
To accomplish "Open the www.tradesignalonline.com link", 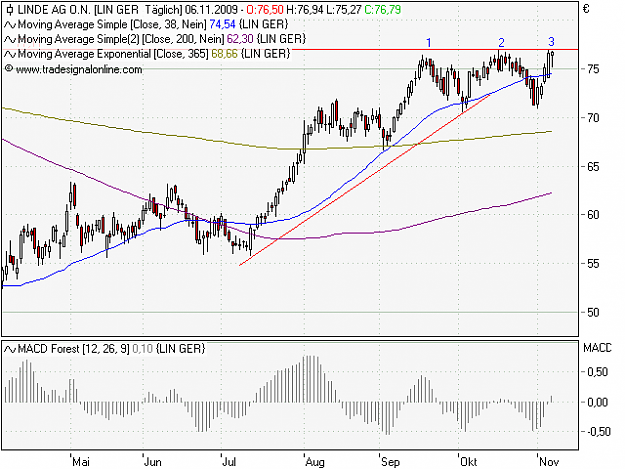I will click(x=79, y=69).
